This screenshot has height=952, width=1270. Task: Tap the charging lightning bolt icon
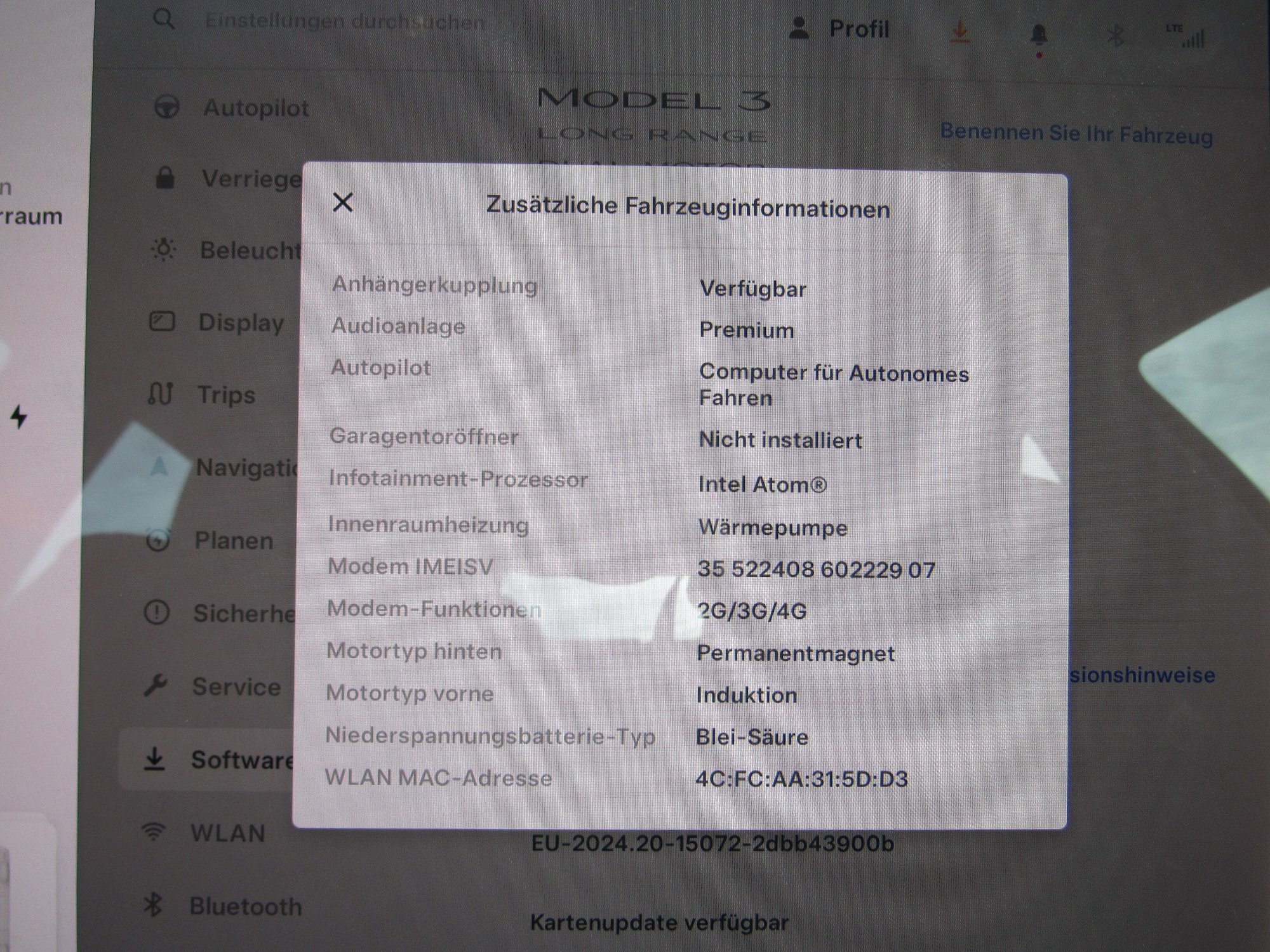coord(19,416)
